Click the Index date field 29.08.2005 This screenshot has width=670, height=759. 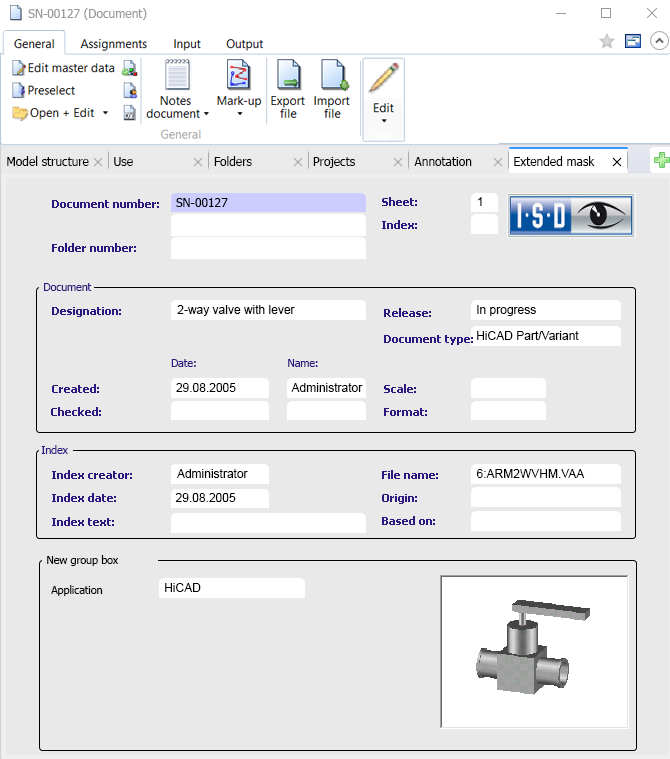pos(220,498)
